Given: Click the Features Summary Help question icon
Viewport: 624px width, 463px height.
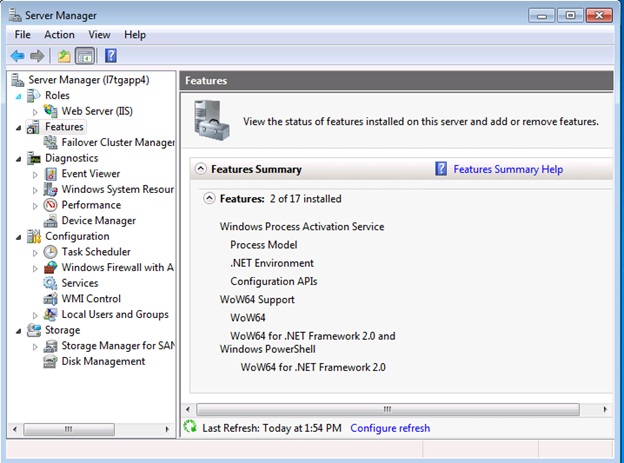Looking at the screenshot, I should pos(441,169).
